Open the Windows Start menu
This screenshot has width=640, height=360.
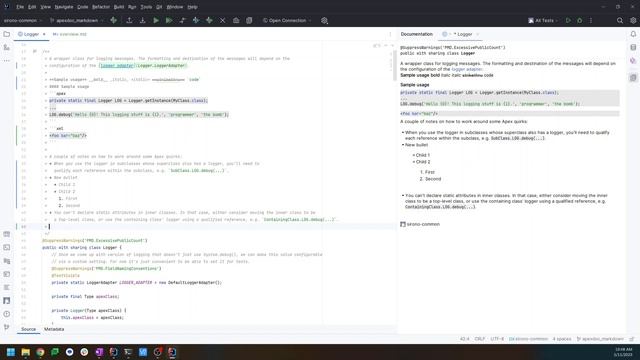point(11,352)
